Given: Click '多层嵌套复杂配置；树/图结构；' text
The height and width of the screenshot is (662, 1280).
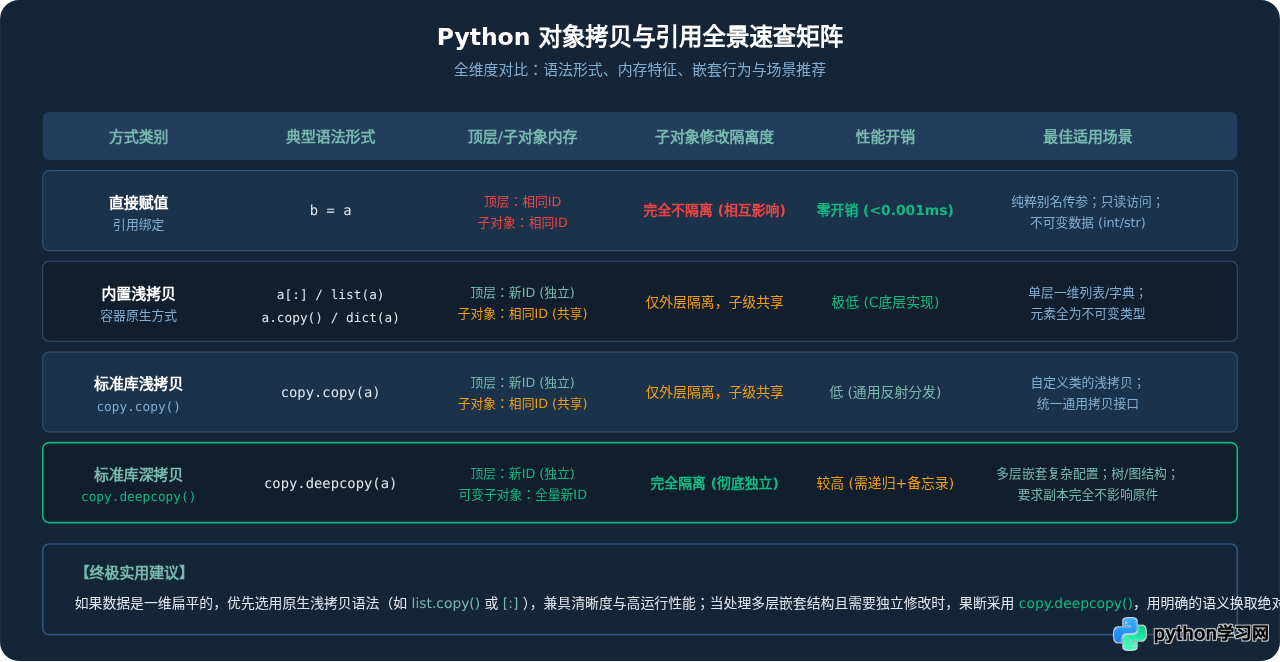Looking at the screenshot, I should pyautogui.click(x=1088, y=474).
